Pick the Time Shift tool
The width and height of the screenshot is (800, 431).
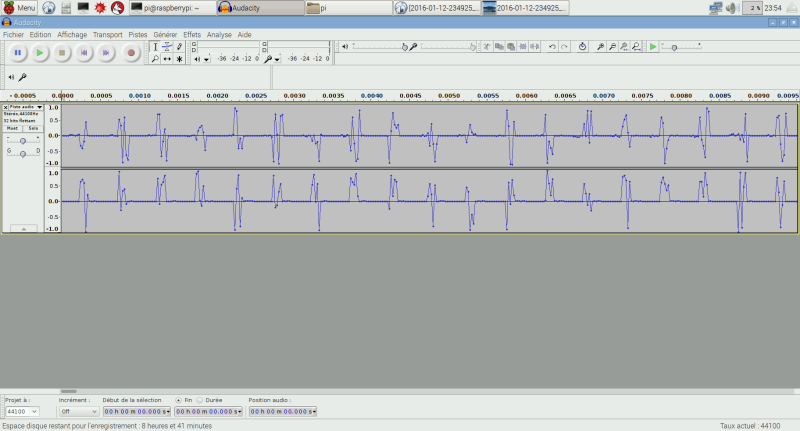[x=167, y=59]
